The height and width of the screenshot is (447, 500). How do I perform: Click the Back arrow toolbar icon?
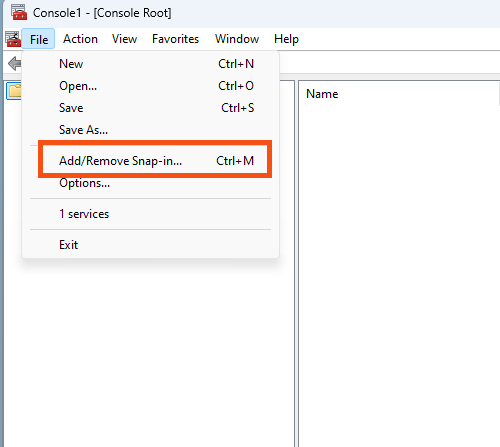tap(15, 63)
